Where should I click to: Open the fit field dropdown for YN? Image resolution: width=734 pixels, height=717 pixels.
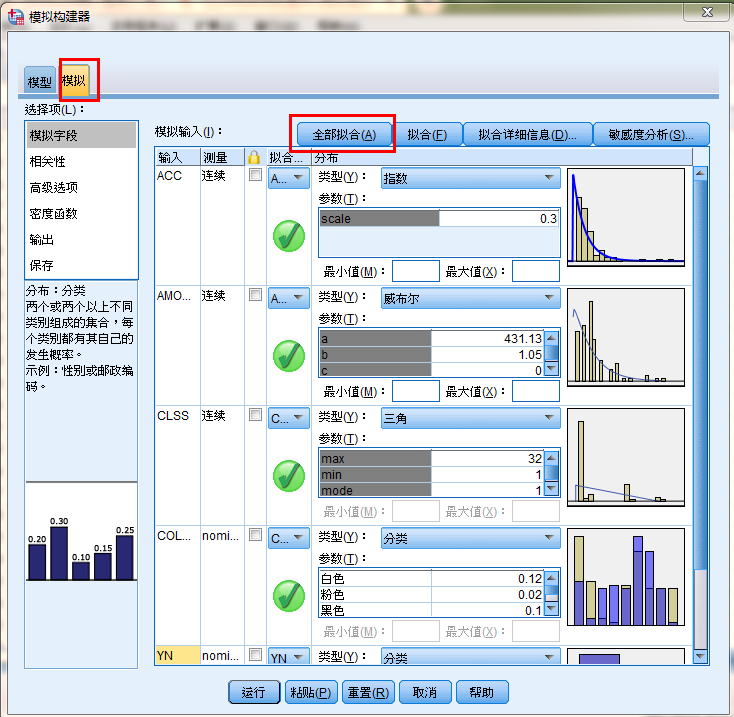(x=289, y=656)
